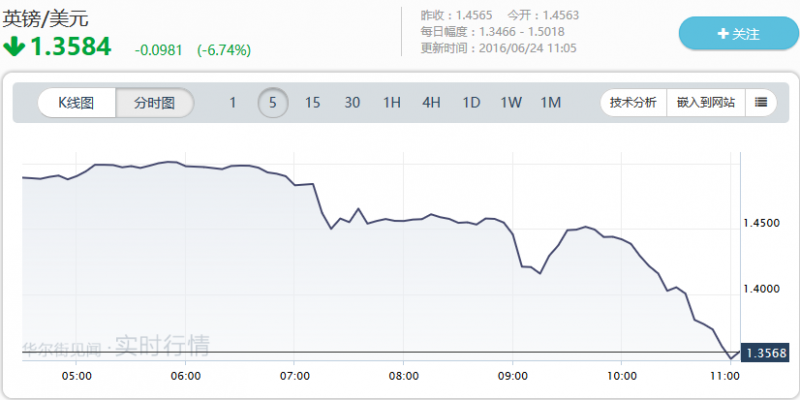Select the 5 minute interval
This screenshot has width=800, height=400.
coord(272,103)
